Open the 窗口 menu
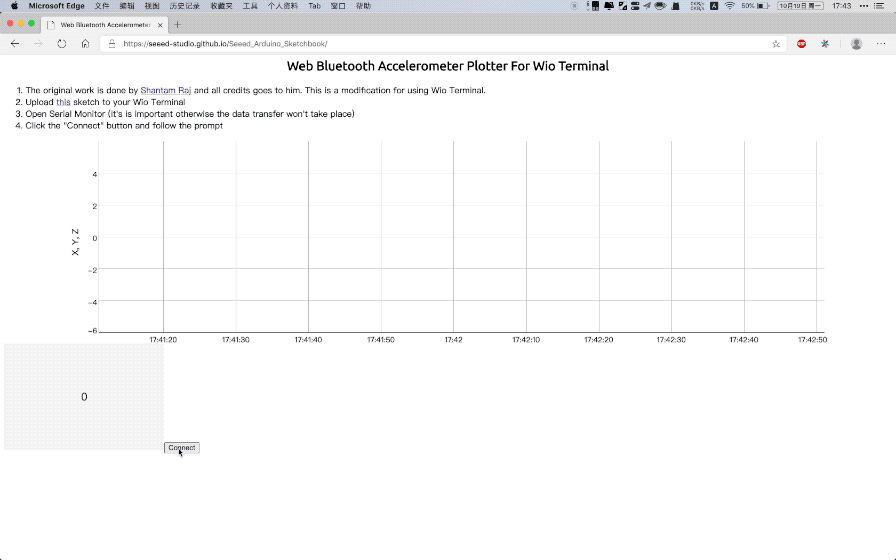 [x=338, y=6]
